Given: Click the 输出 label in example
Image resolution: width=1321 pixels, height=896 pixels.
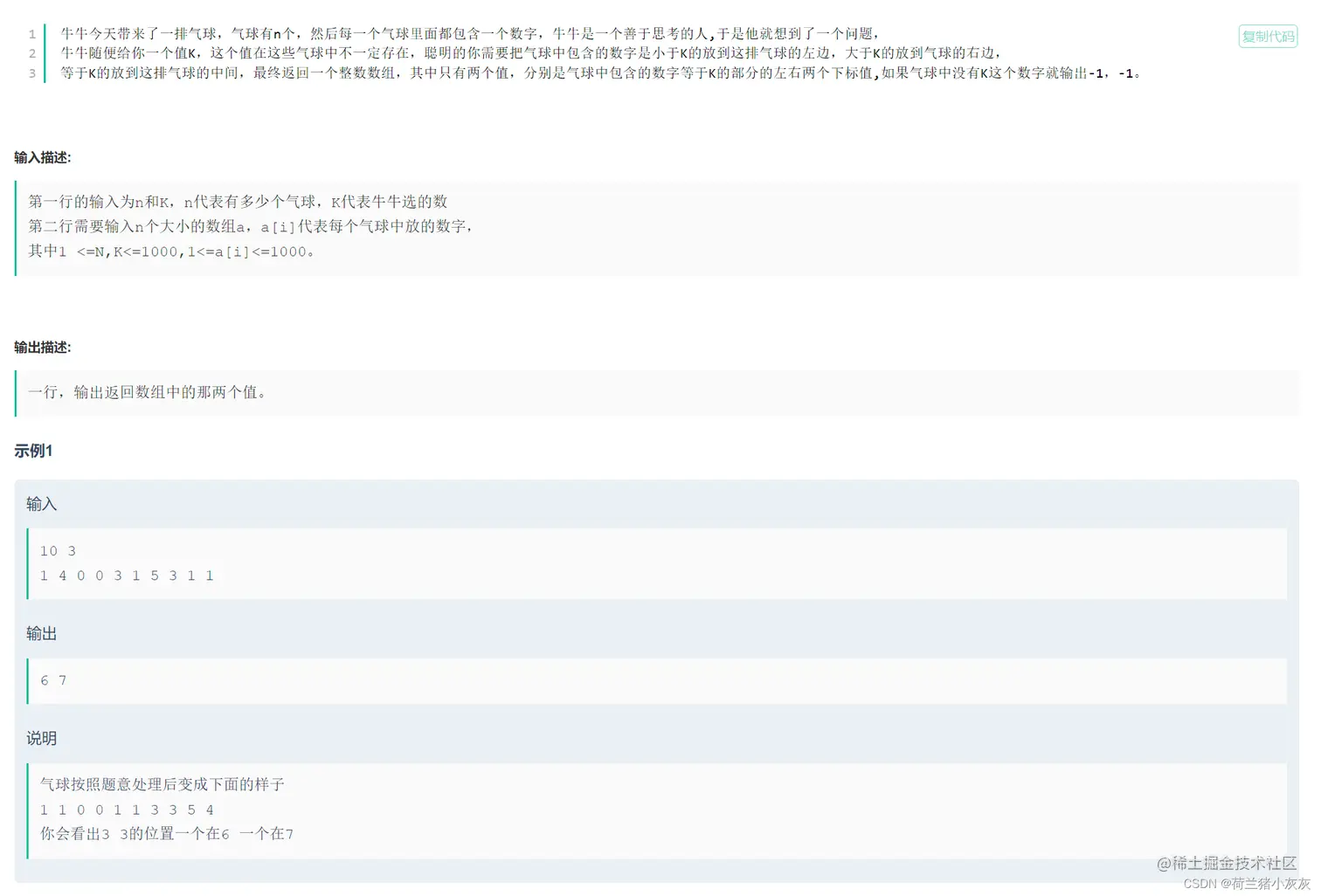Looking at the screenshot, I should [x=41, y=633].
